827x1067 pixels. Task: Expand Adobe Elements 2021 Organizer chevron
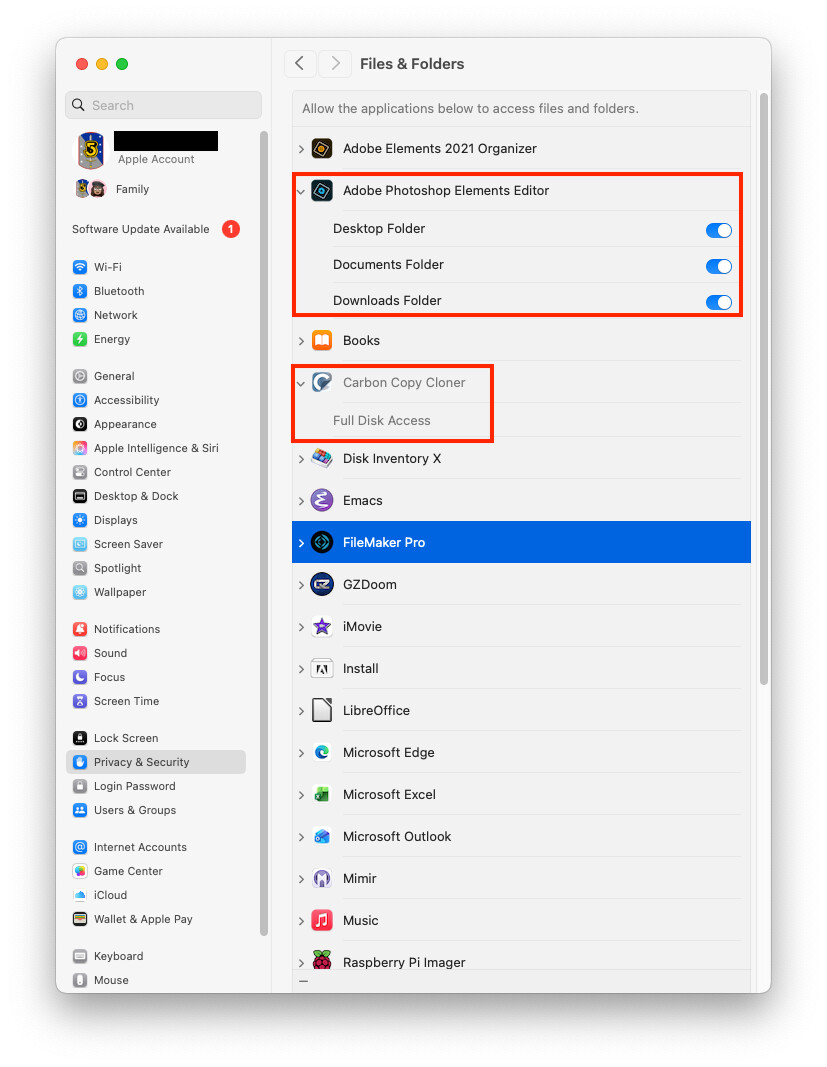pyautogui.click(x=301, y=148)
